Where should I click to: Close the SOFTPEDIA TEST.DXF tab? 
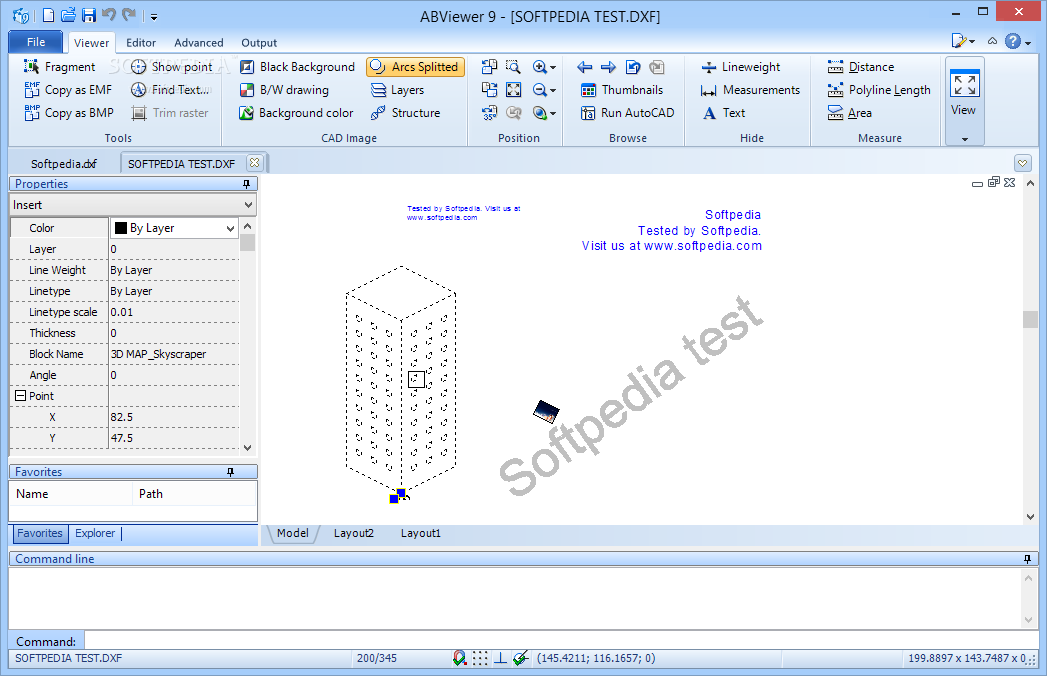coord(254,162)
